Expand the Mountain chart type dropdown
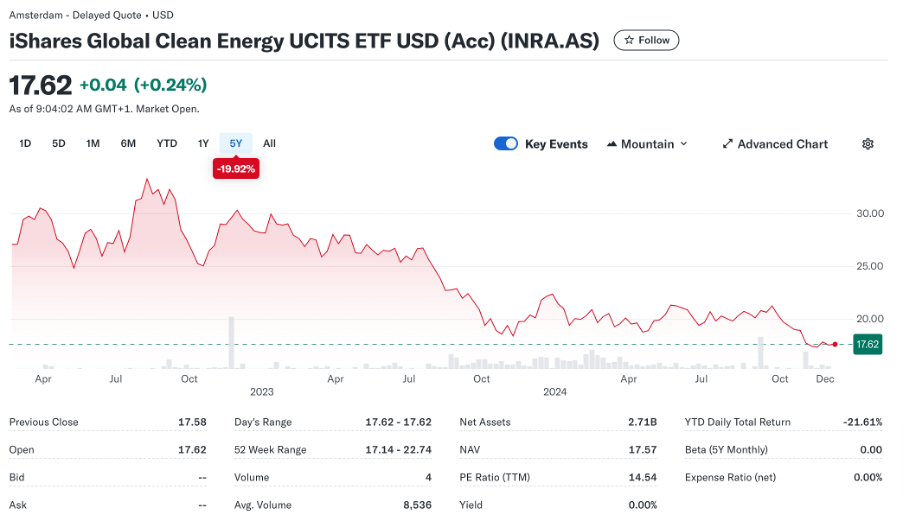This screenshot has height=522, width=904. 684,144
